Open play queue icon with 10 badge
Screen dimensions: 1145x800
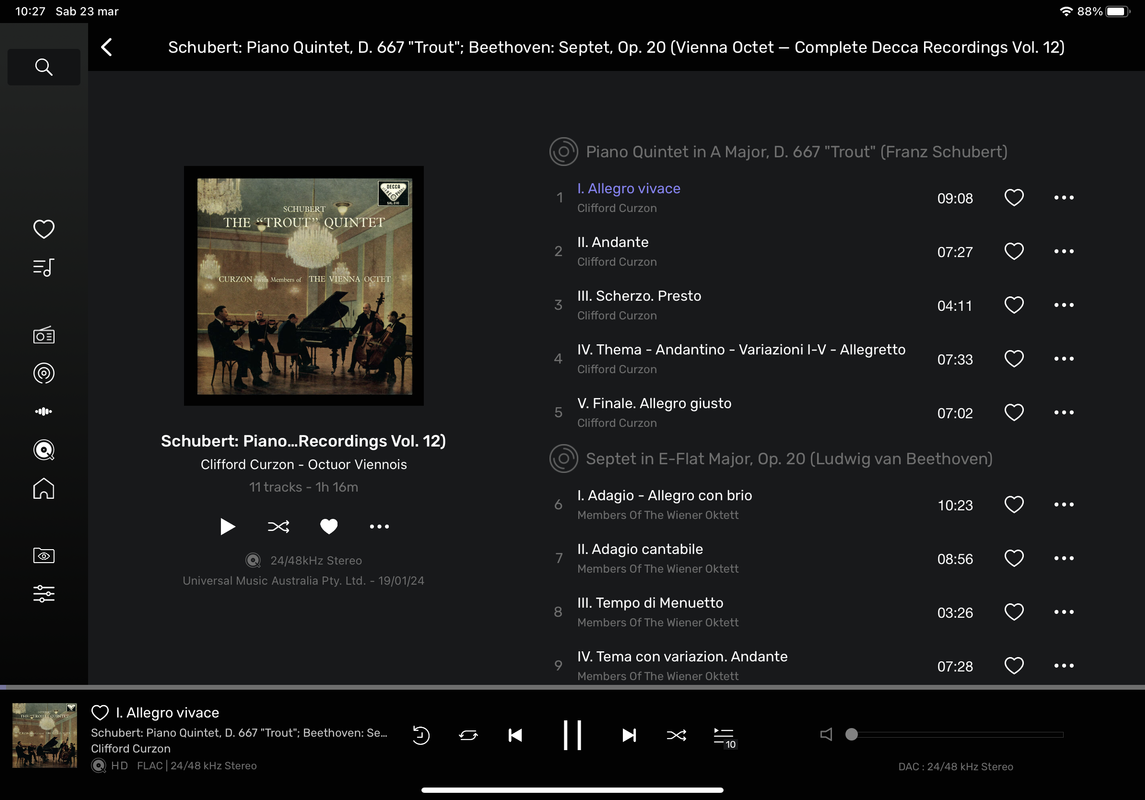[724, 736]
